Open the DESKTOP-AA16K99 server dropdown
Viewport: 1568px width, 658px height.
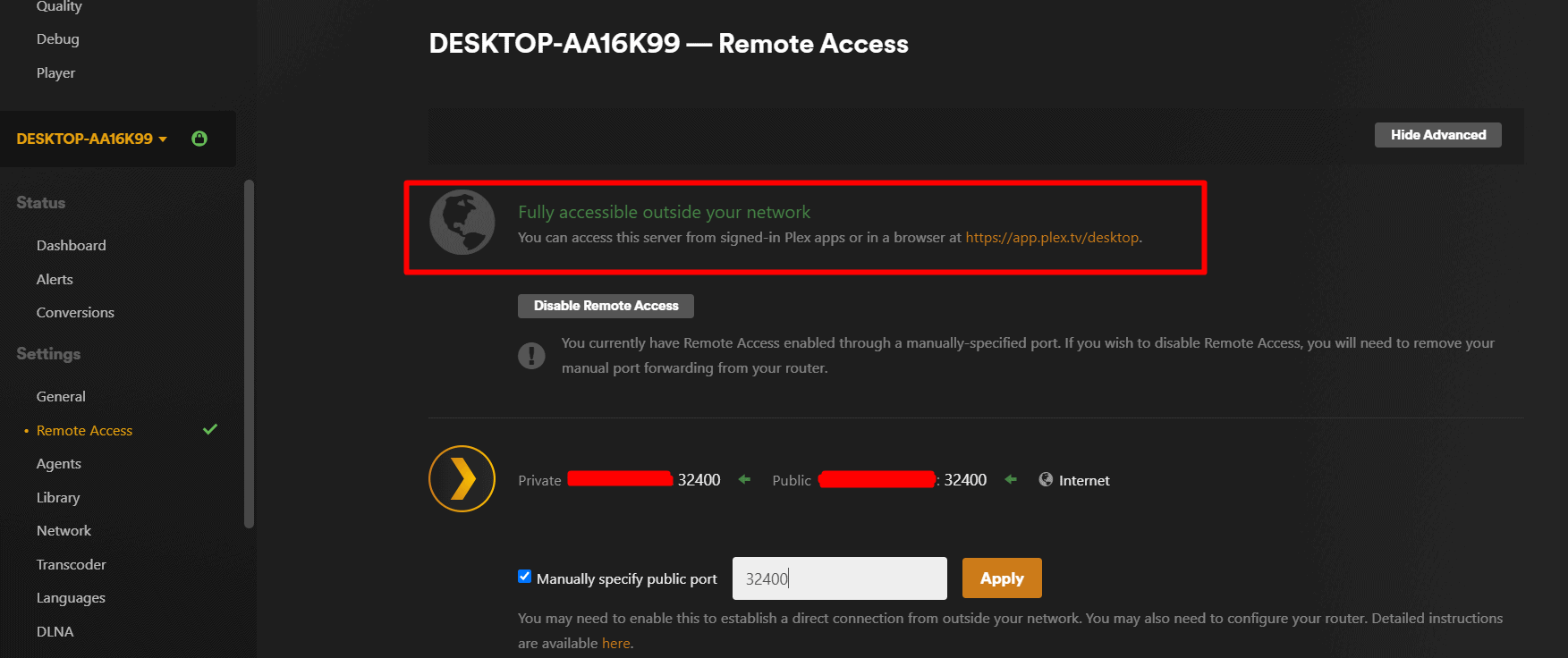click(x=92, y=139)
